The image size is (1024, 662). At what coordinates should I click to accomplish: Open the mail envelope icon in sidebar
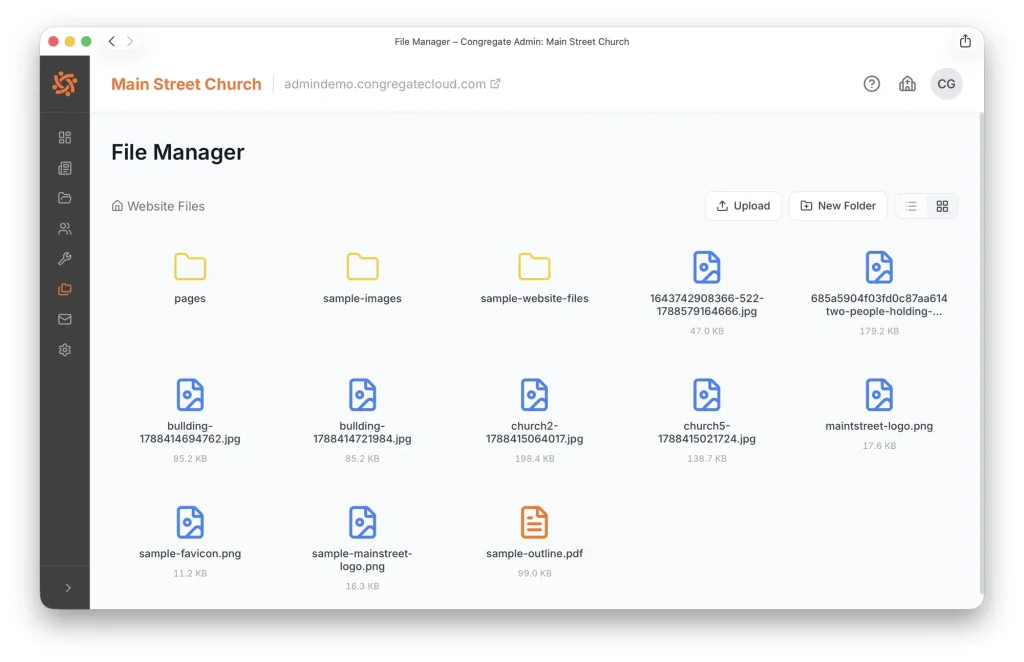(65, 319)
